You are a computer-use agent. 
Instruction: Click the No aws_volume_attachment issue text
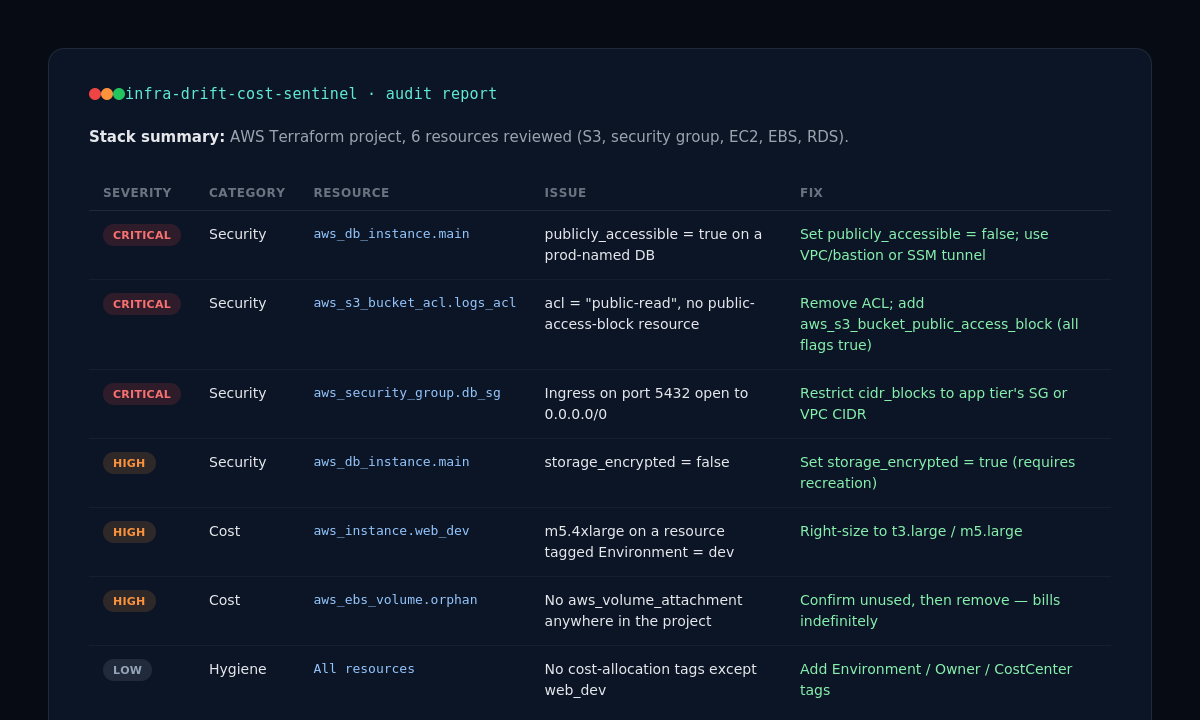coord(643,611)
